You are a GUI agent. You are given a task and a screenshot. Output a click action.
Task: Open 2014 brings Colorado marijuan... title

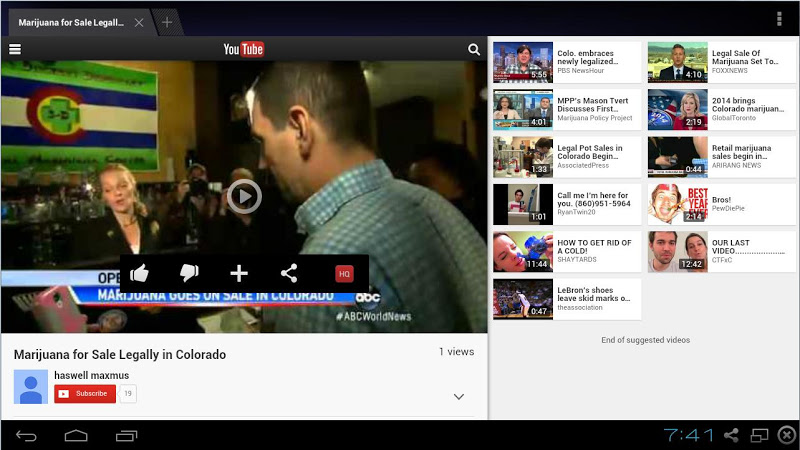click(x=748, y=105)
